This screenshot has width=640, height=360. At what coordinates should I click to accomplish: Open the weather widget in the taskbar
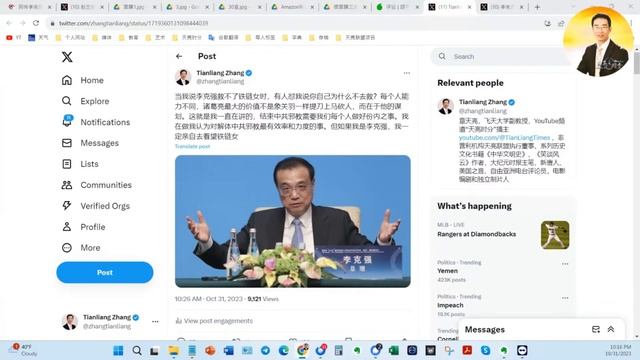24,350
